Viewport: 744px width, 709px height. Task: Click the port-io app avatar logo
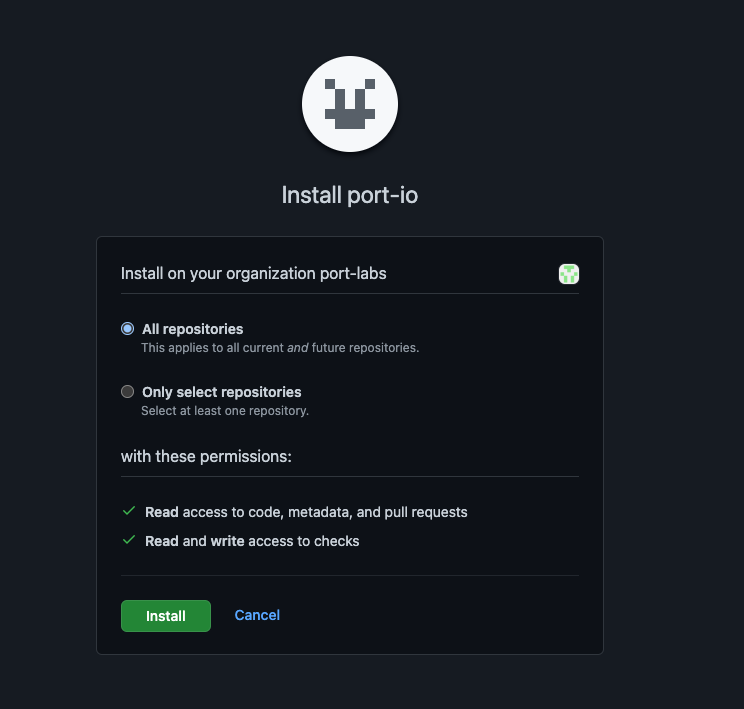click(x=350, y=104)
